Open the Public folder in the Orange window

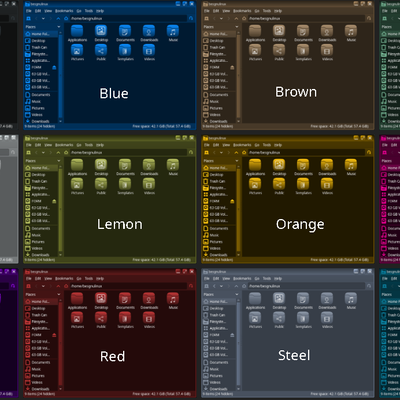coord(279,184)
